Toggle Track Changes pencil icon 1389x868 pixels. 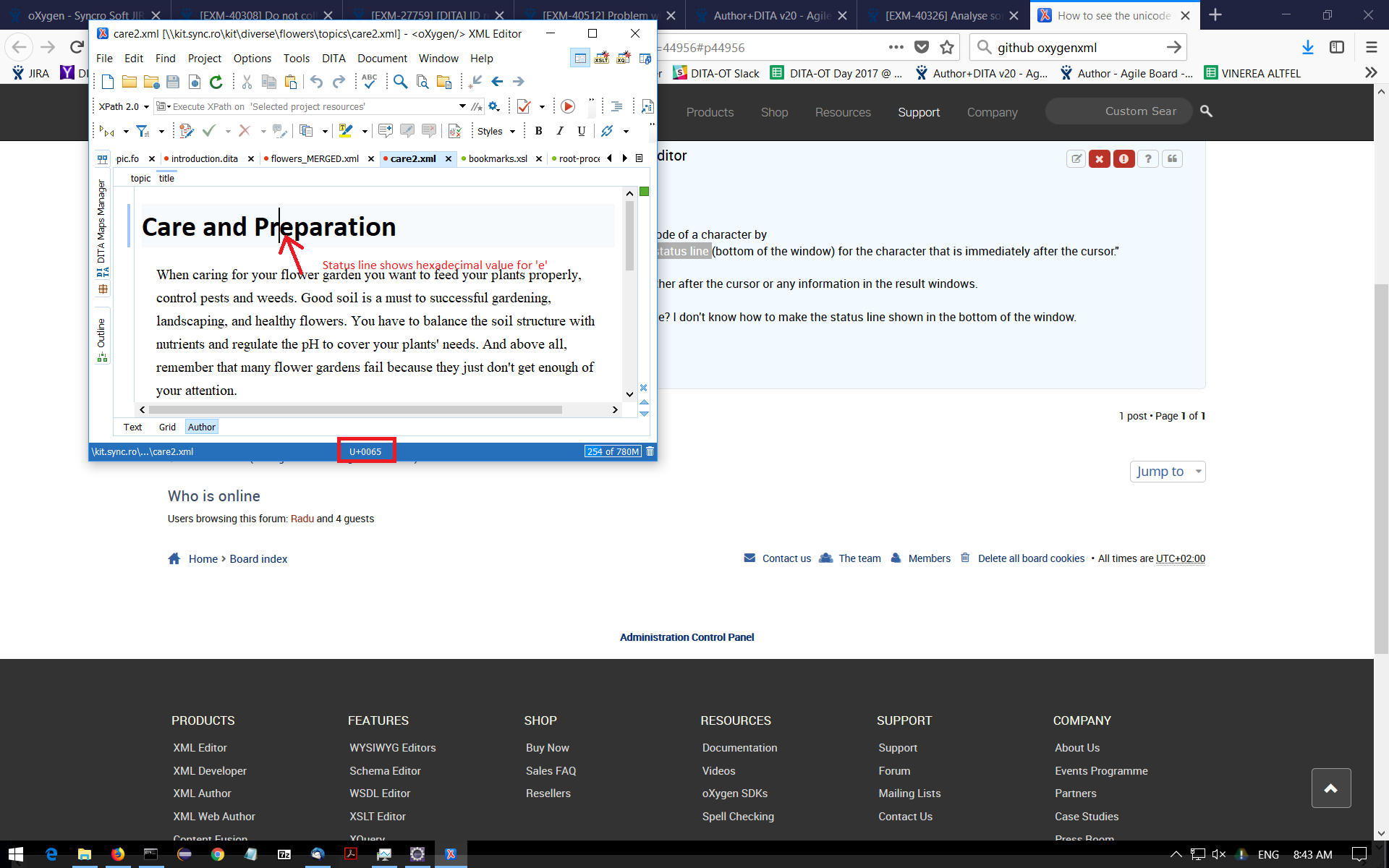[x=187, y=131]
